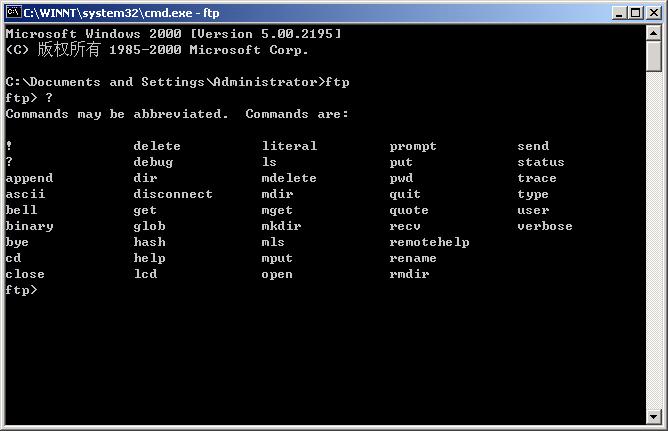This screenshot has height=431, width=668.
Task: Minimize the cmd.exe window
Action: click(619, 13)
